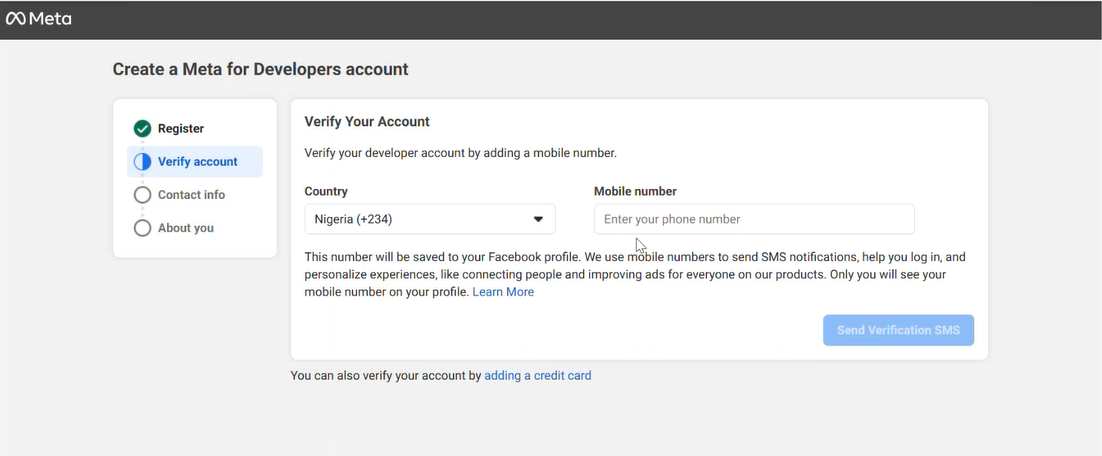Click the Country dropdown arrow
Viewport: 1102px width, 456px height.
538,219
